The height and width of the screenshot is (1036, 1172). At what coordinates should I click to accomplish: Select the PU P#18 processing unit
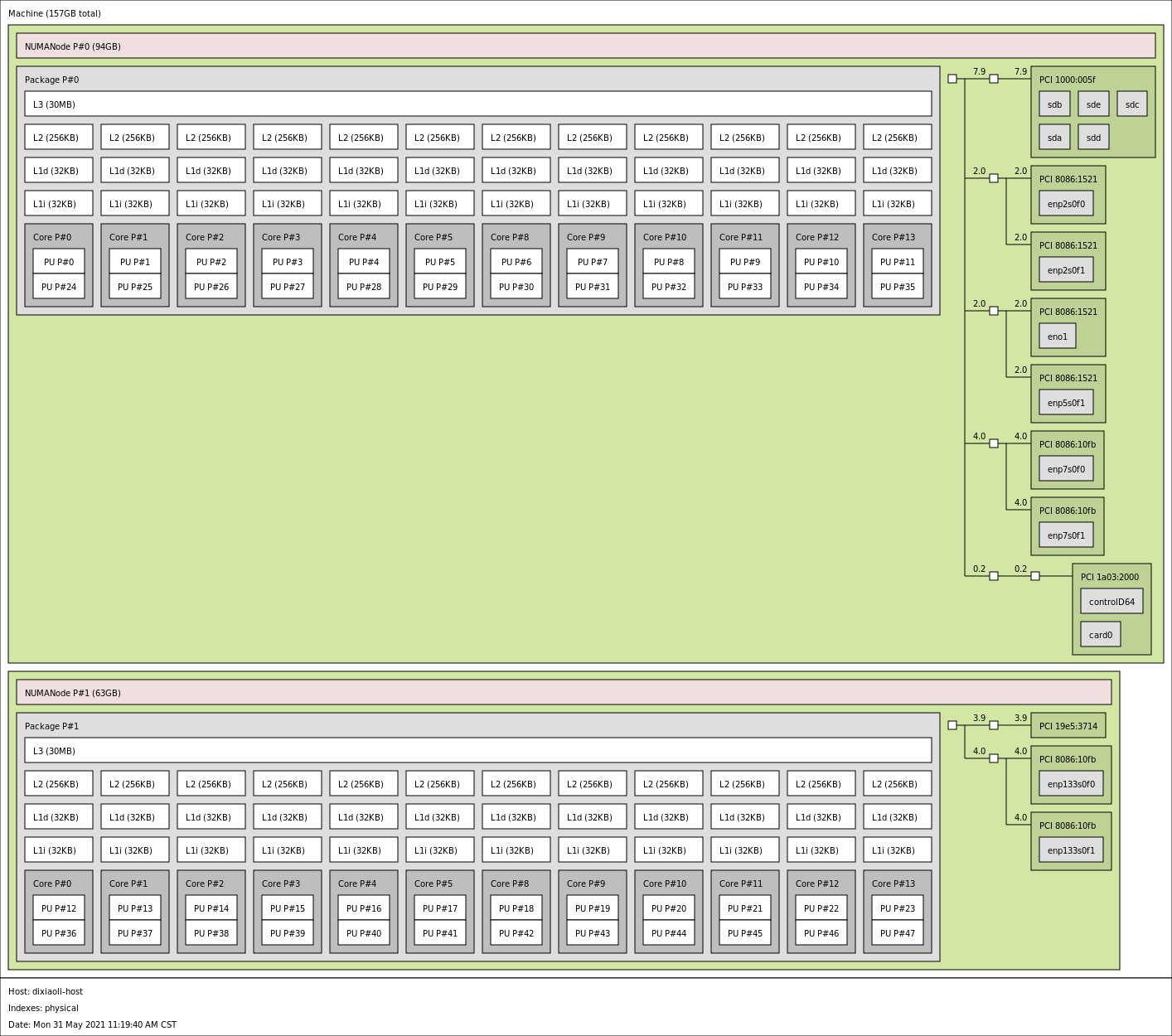516,908
